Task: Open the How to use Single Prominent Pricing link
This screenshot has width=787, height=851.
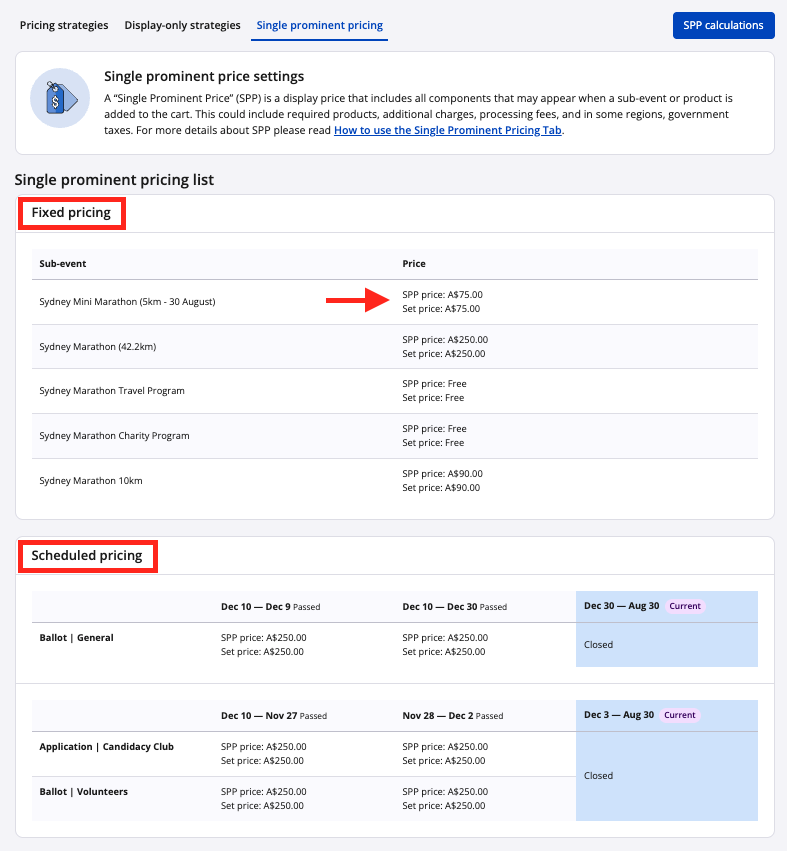Action: pos(448,130)
